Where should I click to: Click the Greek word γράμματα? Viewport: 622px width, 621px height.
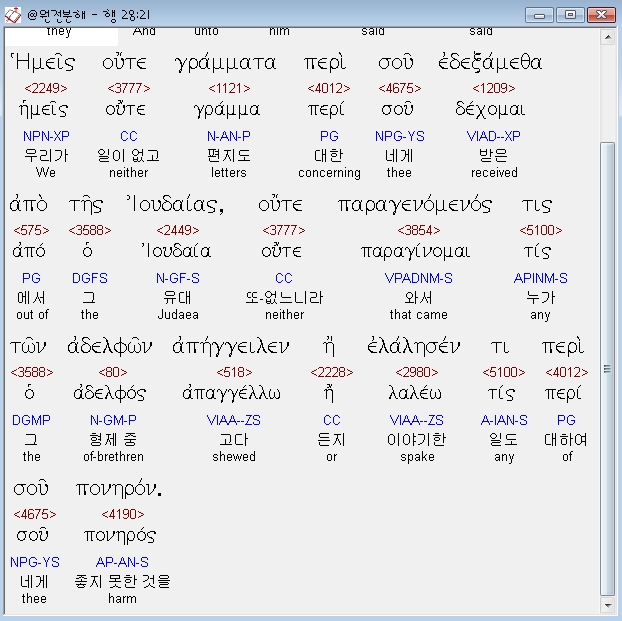225,63
